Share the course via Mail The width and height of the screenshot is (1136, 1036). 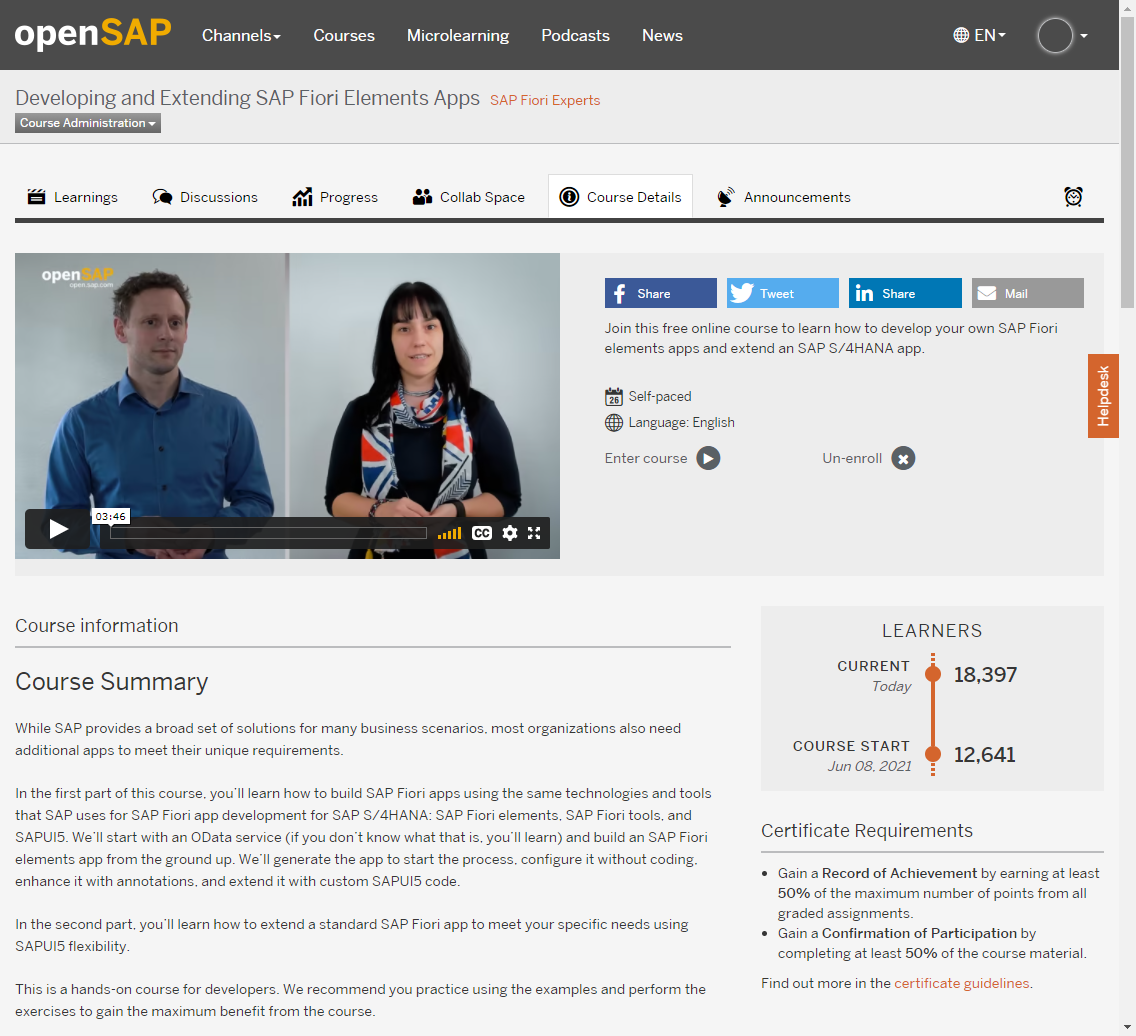tap(1027, 293)
